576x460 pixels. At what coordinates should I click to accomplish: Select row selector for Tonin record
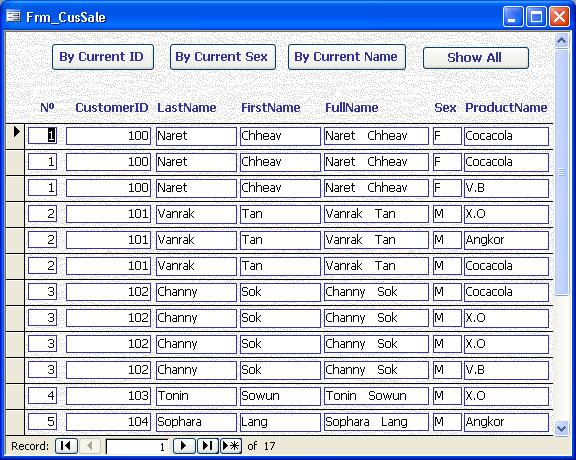coord(15,396)
